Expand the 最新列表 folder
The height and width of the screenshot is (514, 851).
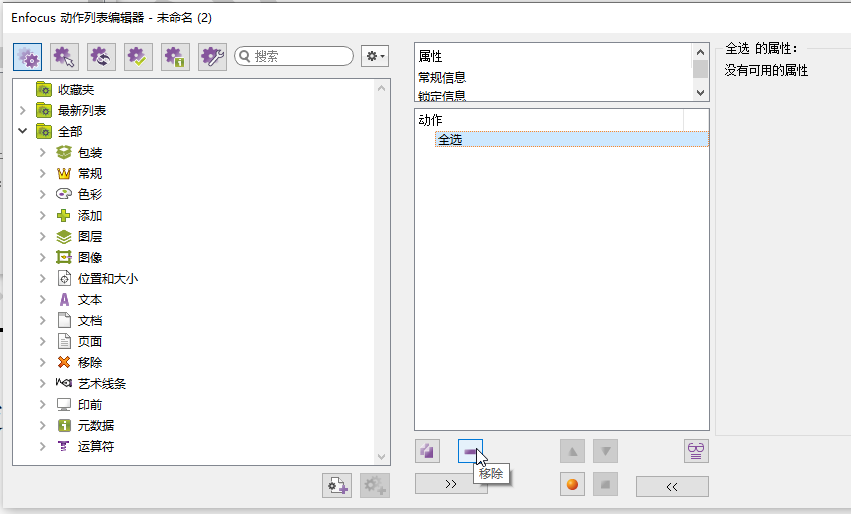pyautogui.click(x=22, y=111)
